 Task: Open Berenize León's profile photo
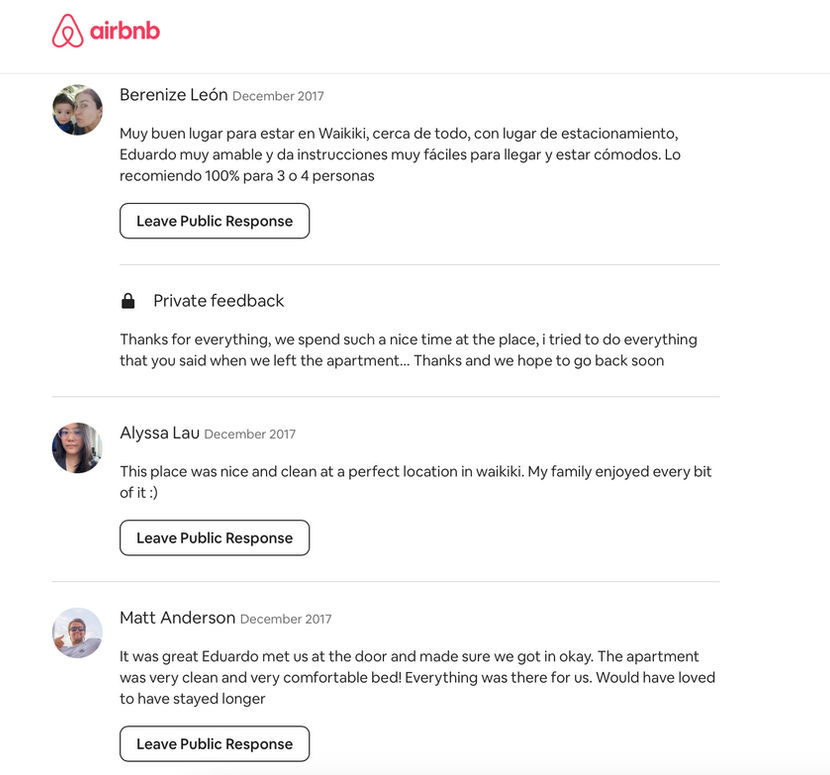[77, 110]
